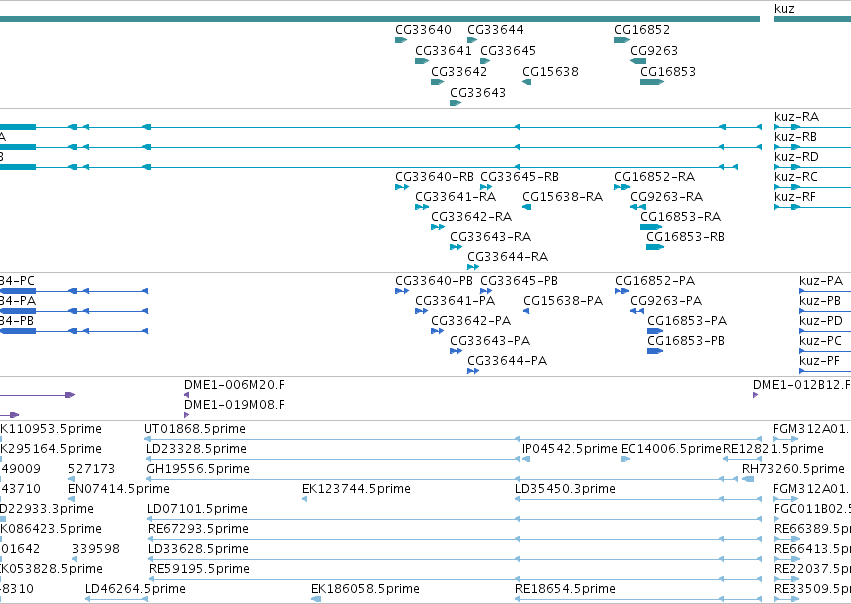Select the CG33643-RA transcript glyph
The image size is (851, 604).
point(456,247)
